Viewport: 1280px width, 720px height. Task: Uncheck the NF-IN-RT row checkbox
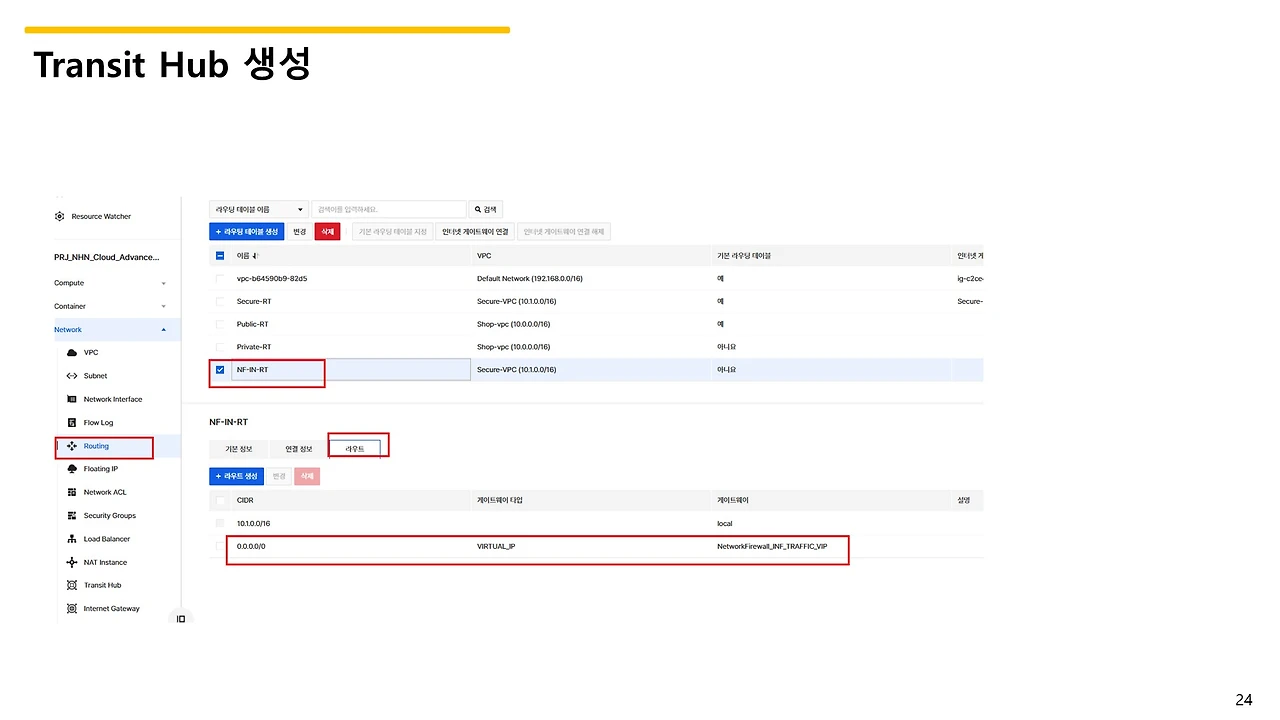[220, 370]
